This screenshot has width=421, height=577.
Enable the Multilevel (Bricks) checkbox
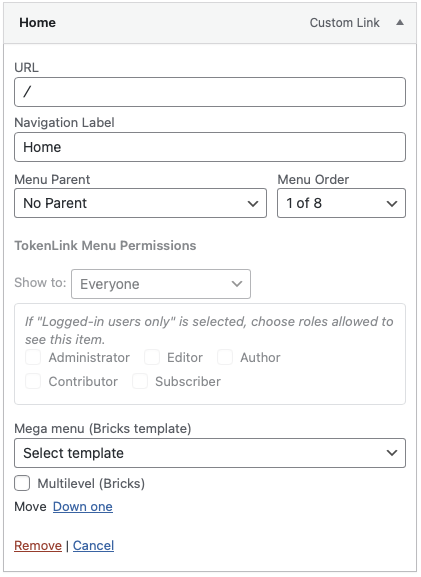pos(22,483)
